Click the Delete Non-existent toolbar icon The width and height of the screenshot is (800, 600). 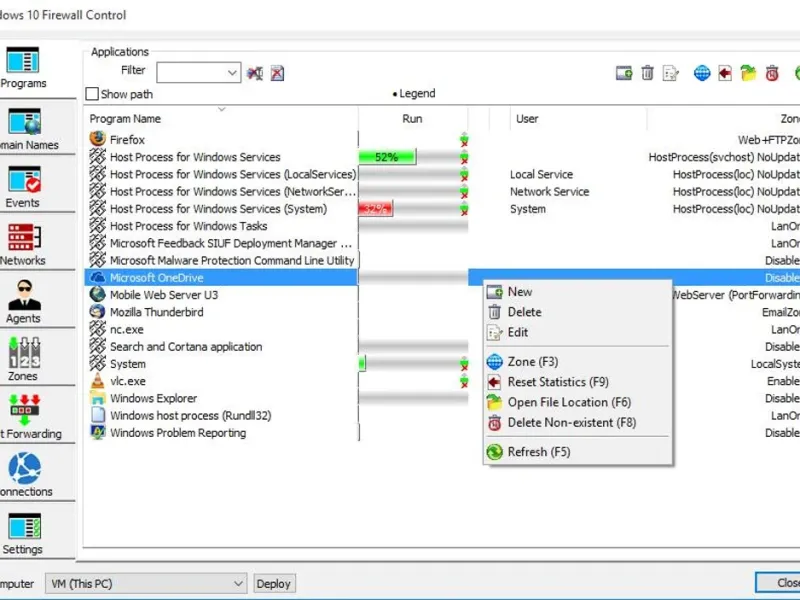pyautogui.click(x=772, y=73)
